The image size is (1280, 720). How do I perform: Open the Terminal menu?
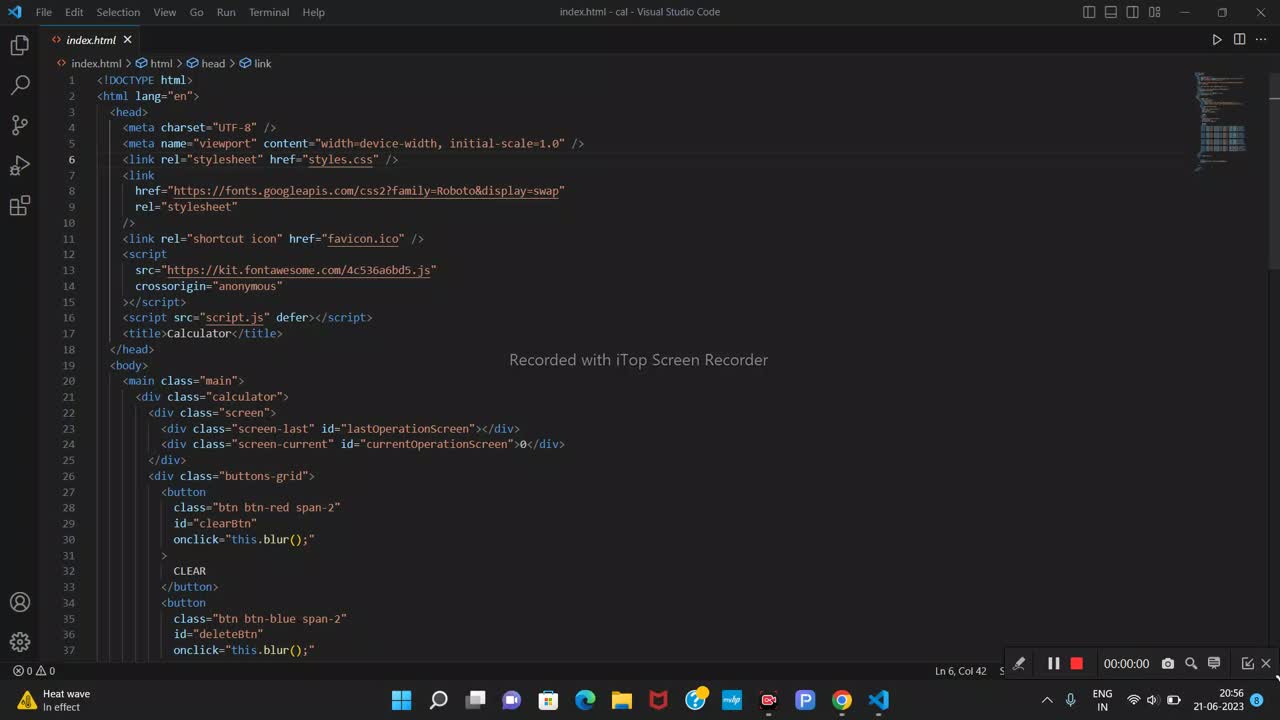click(x=268, y=12)
